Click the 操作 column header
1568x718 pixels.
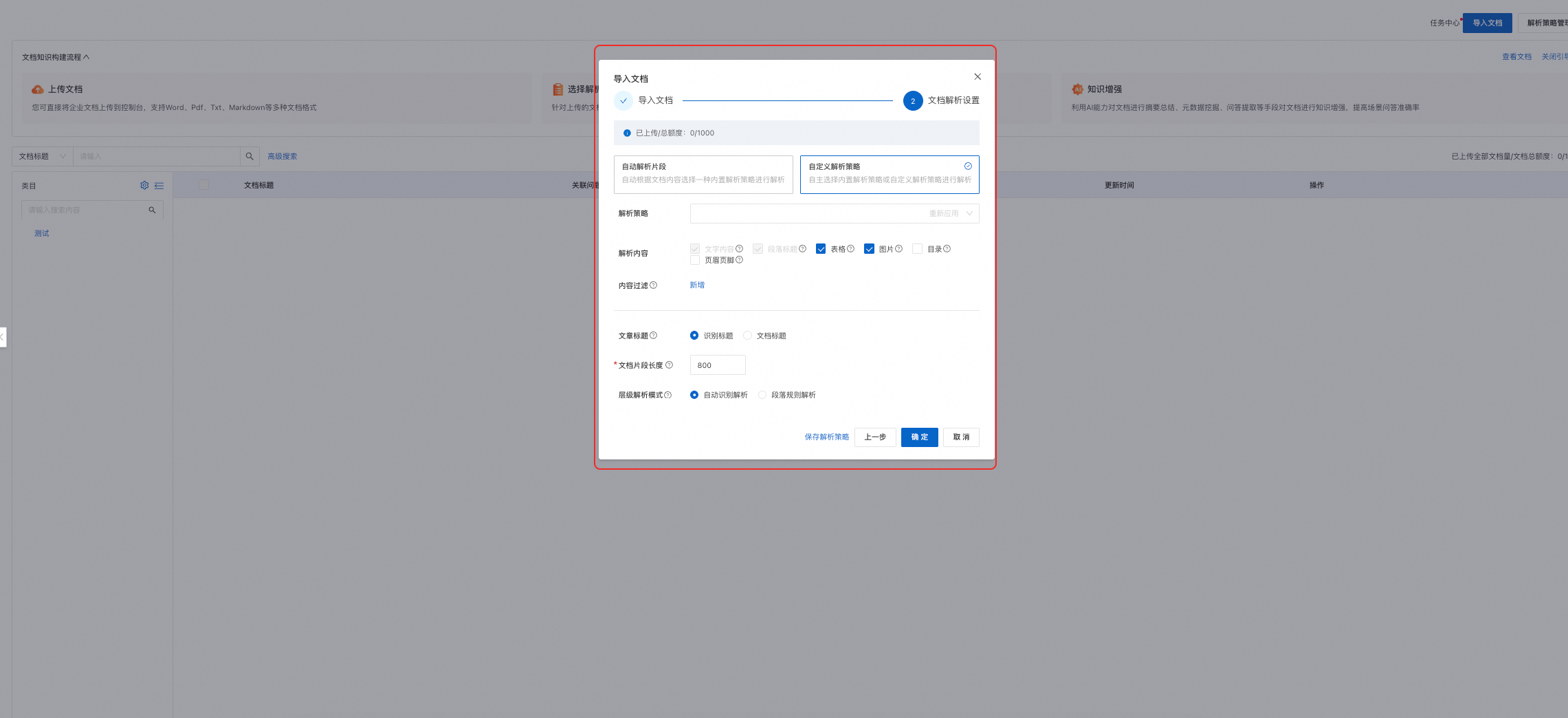click(x=1316, y=185)
